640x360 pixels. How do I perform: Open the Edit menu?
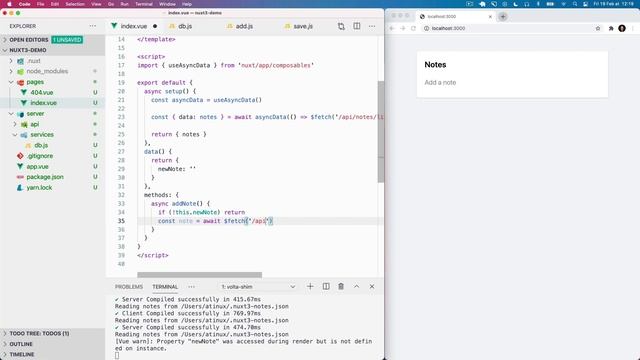click(55, 4)
